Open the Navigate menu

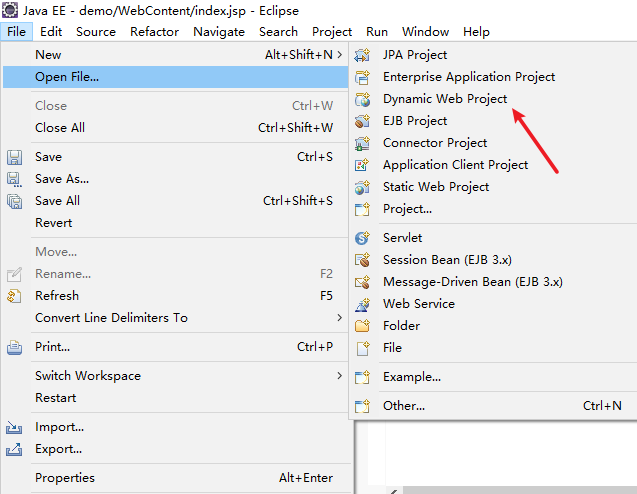click(219, 32)
